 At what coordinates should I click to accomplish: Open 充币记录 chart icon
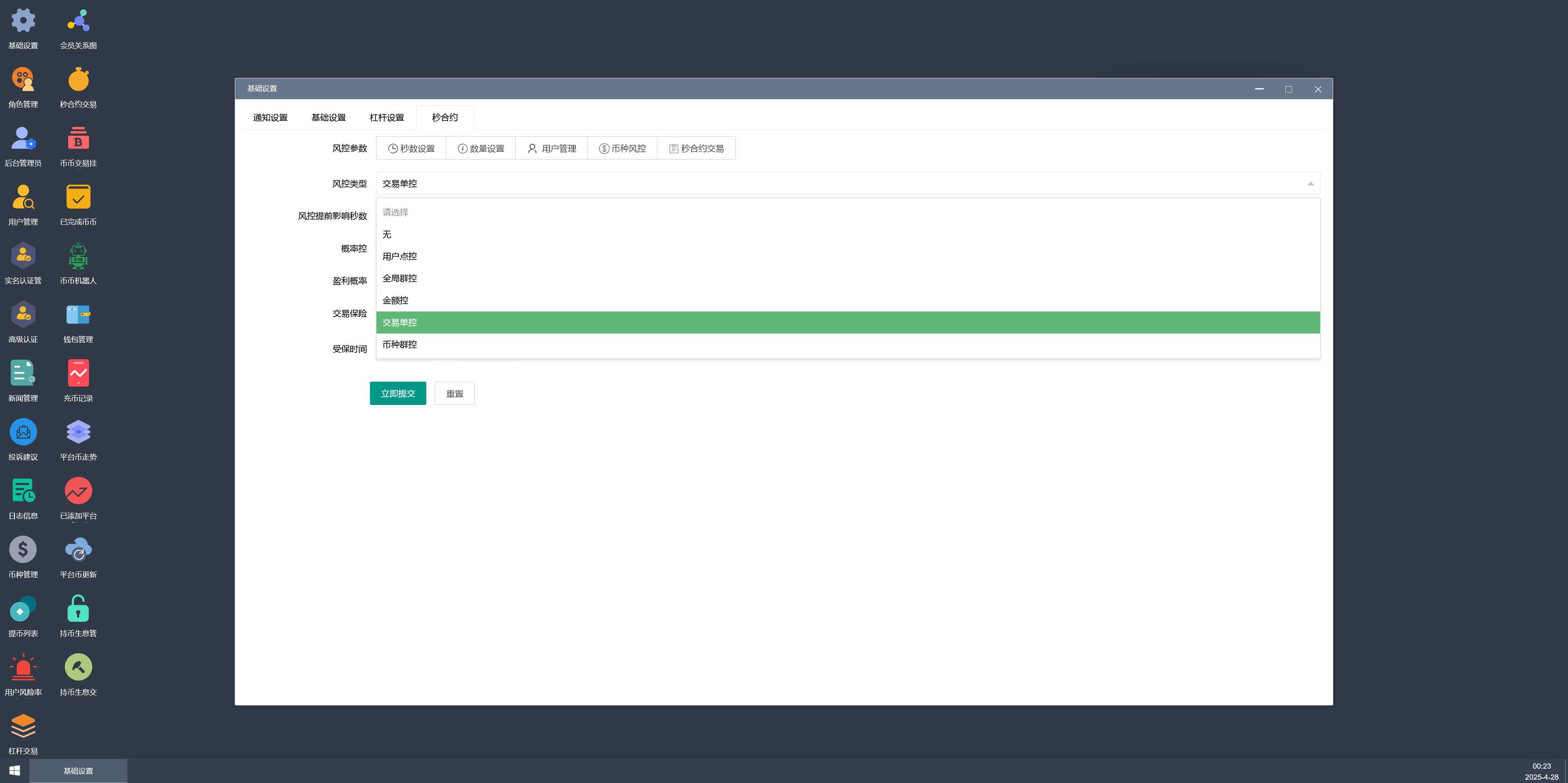click(78, 374)
